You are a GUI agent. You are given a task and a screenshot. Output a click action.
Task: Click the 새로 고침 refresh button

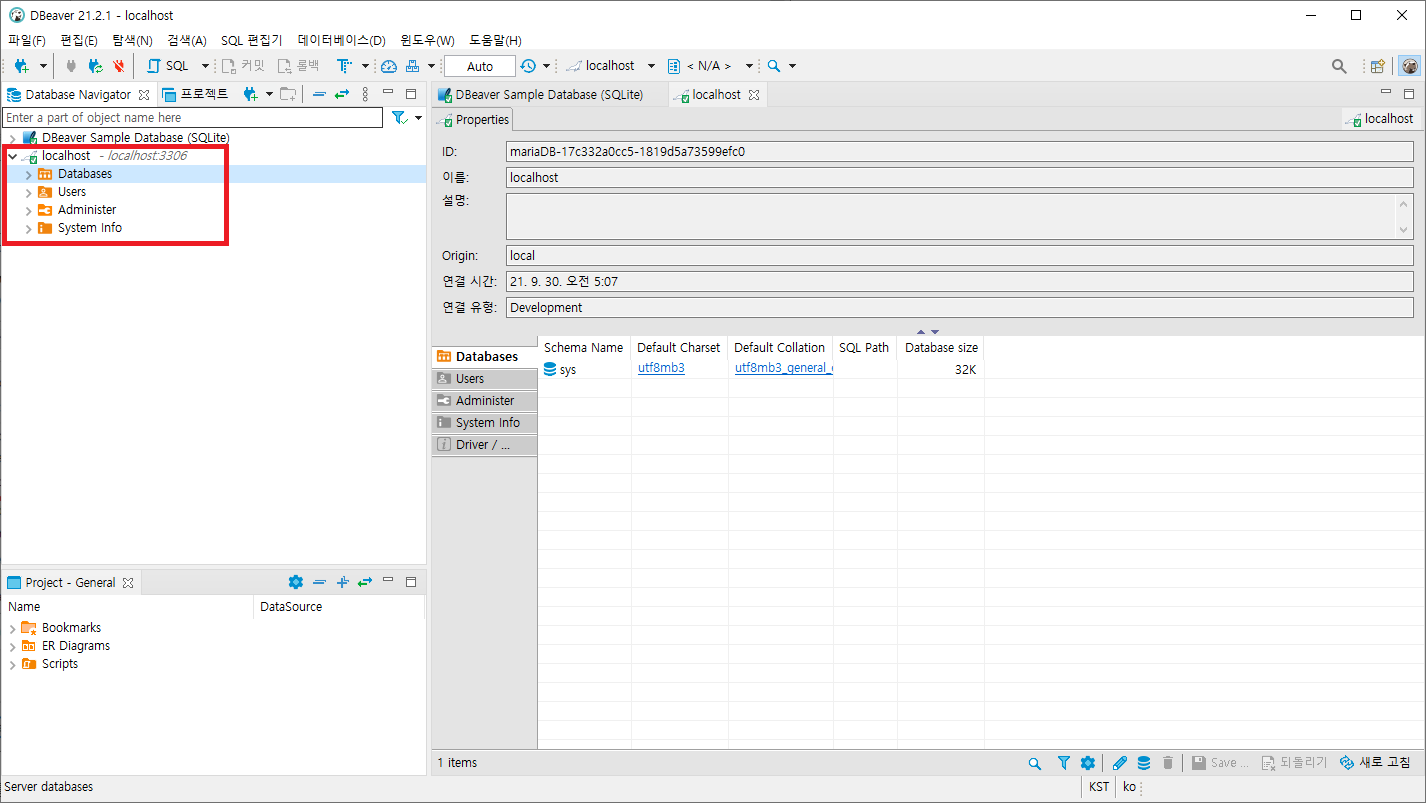pyautogui.click(x=1375, y=763)
